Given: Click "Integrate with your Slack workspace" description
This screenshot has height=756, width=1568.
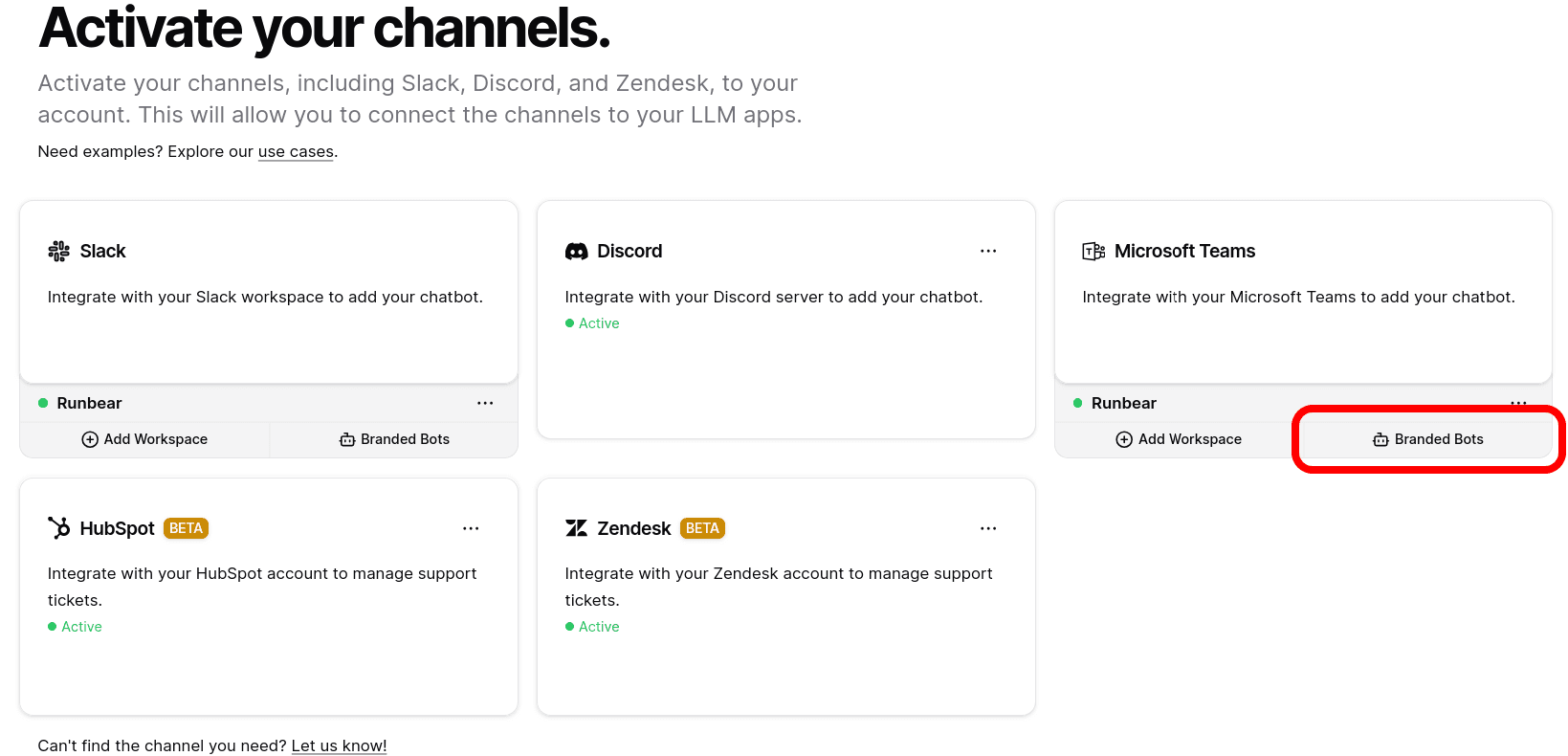Looking at the screenshot, I should coord(265,297).
